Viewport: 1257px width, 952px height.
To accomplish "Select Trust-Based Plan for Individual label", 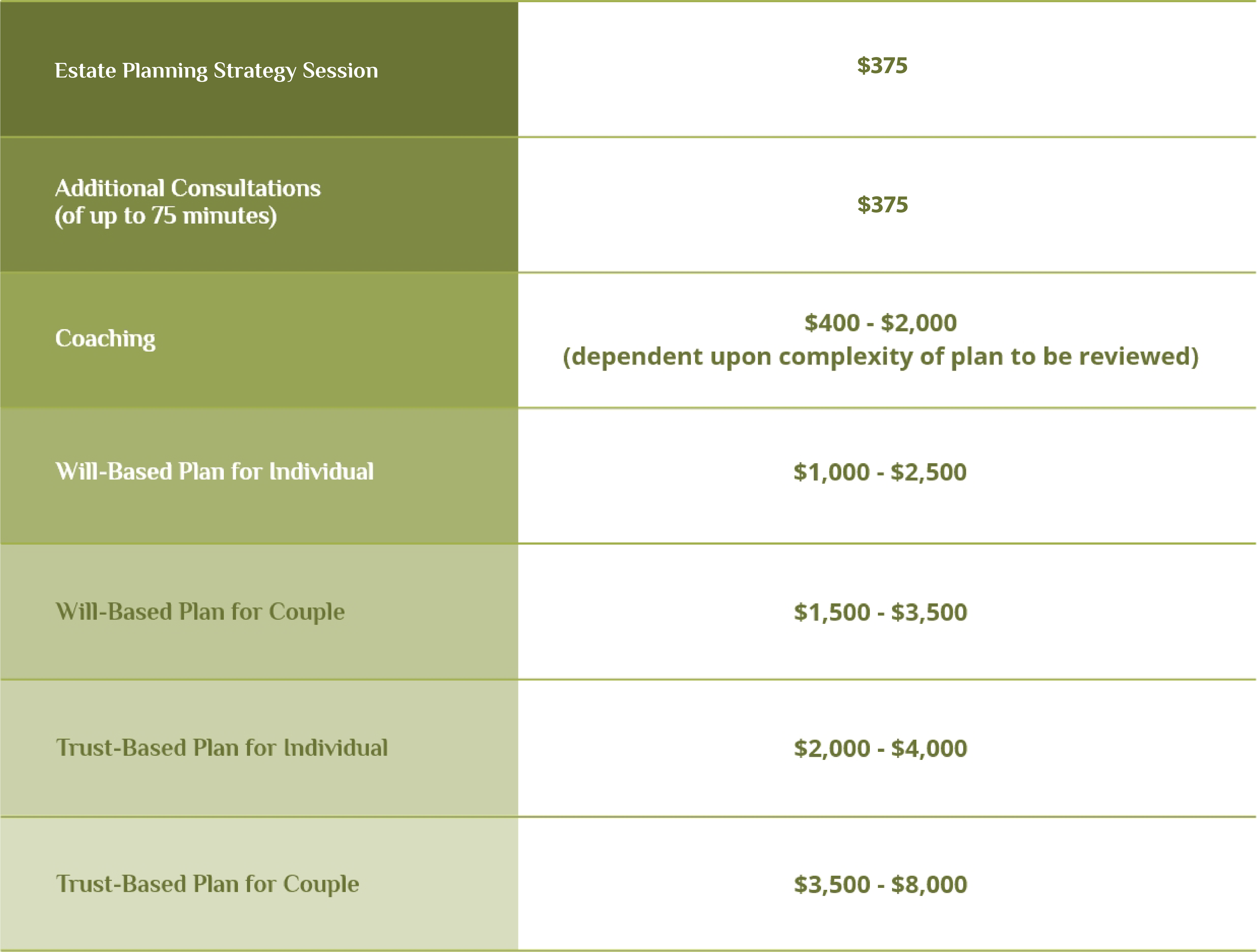I will click(x=222, y=748).
